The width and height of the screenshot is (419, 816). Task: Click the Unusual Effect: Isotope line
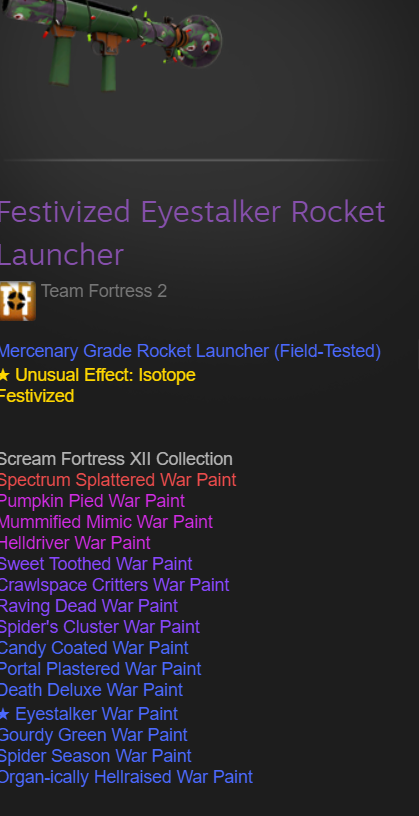98,375
